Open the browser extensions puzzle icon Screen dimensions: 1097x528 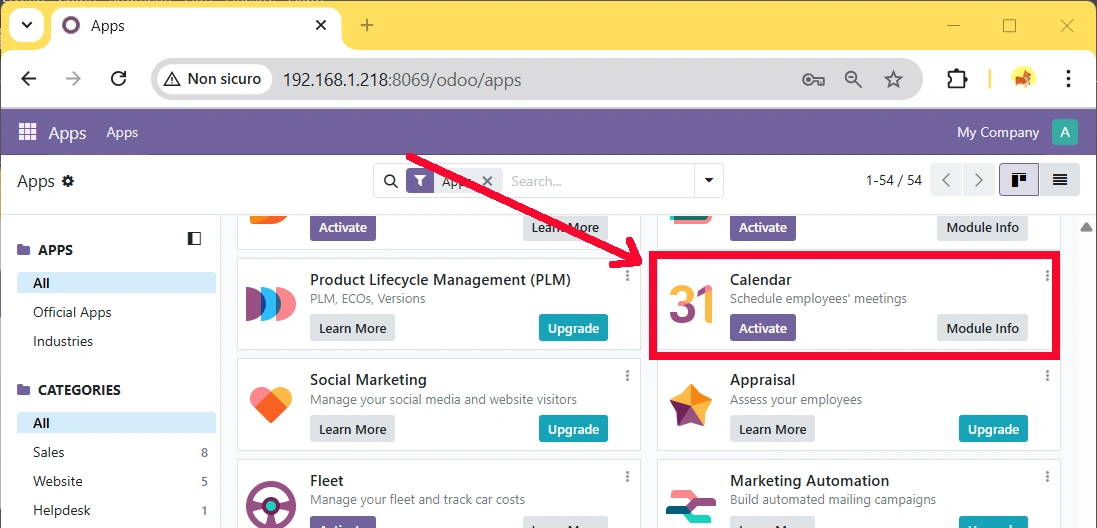point(956,79)
